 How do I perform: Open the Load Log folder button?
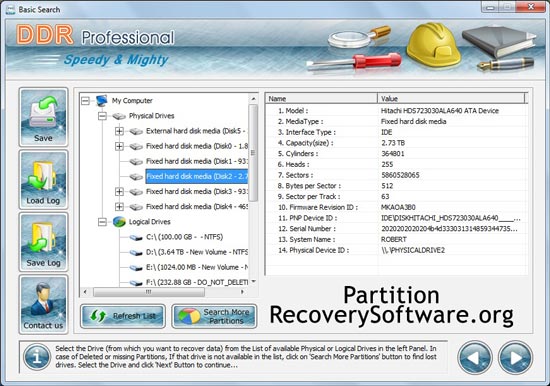(x=43, y=179)
